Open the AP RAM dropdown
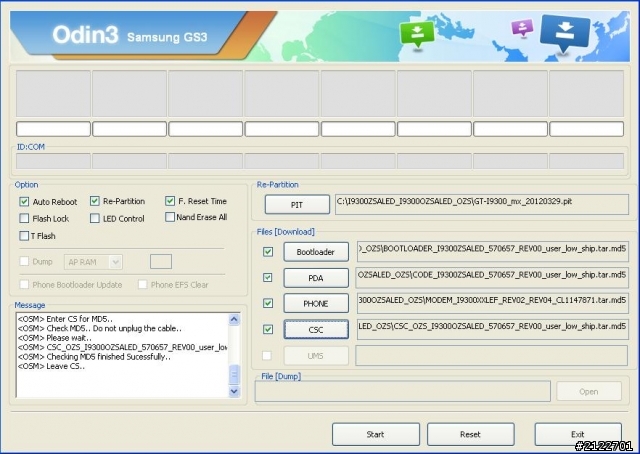 point(93,262)
